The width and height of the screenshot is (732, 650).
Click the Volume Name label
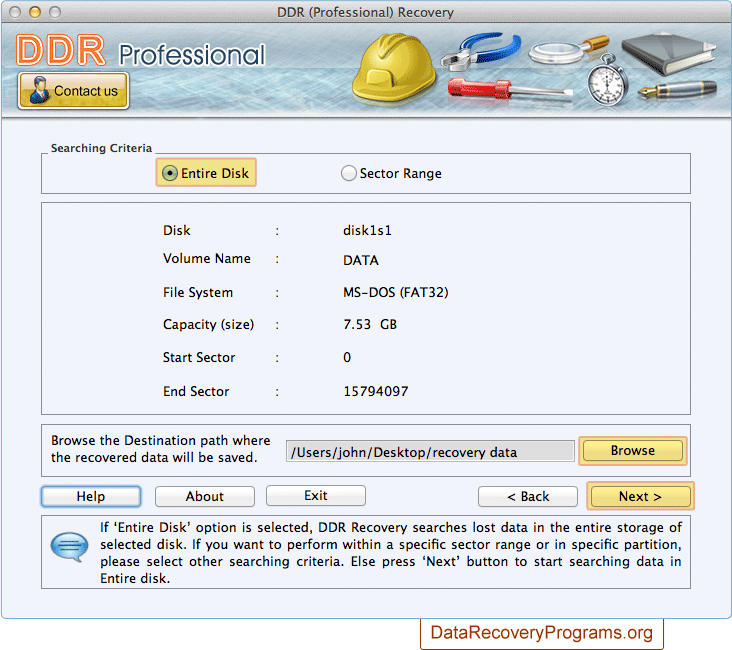[x=207, y=258]
